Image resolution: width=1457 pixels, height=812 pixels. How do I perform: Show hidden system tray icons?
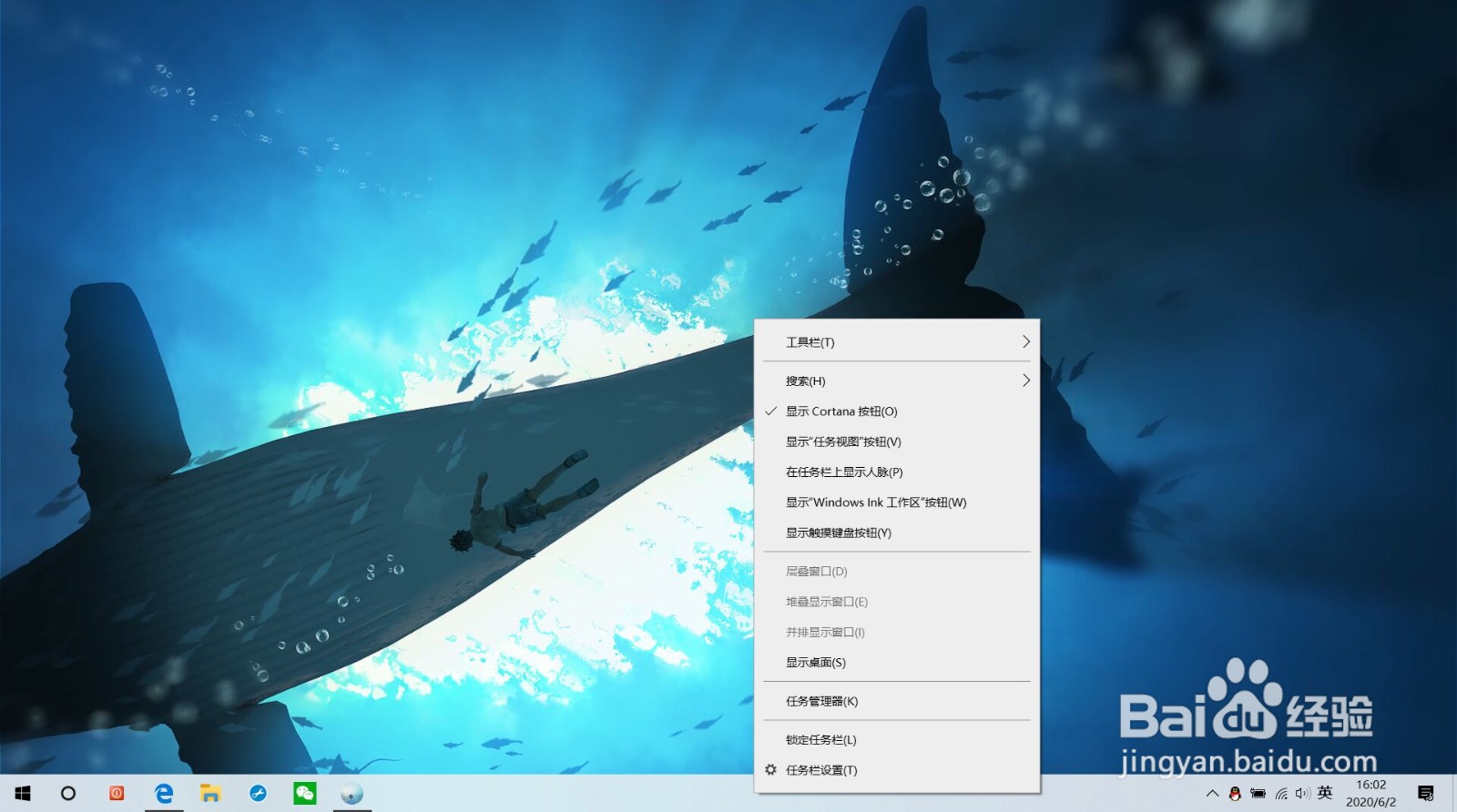point(1212,794)
